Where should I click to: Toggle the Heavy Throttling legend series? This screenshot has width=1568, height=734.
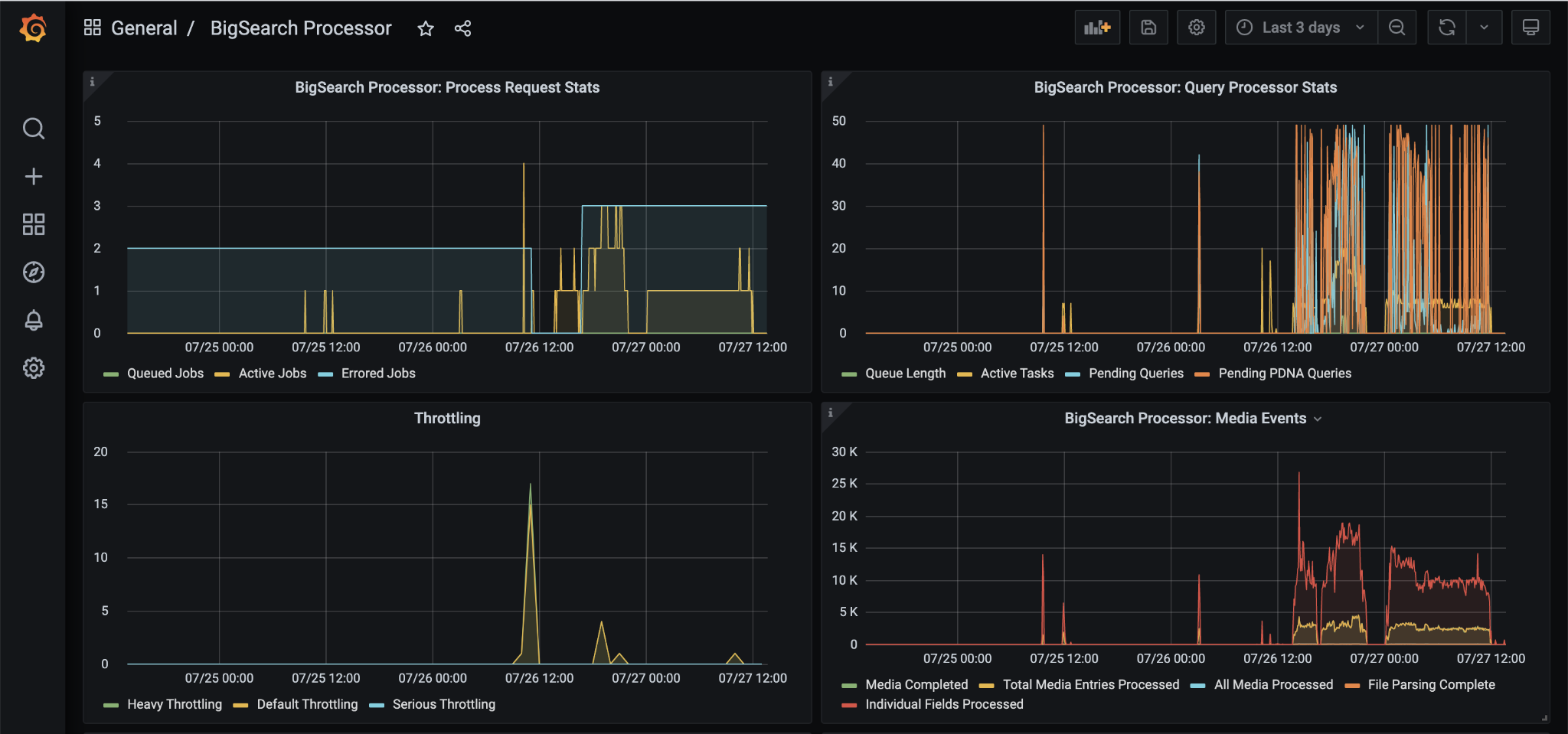coord(175,704)
